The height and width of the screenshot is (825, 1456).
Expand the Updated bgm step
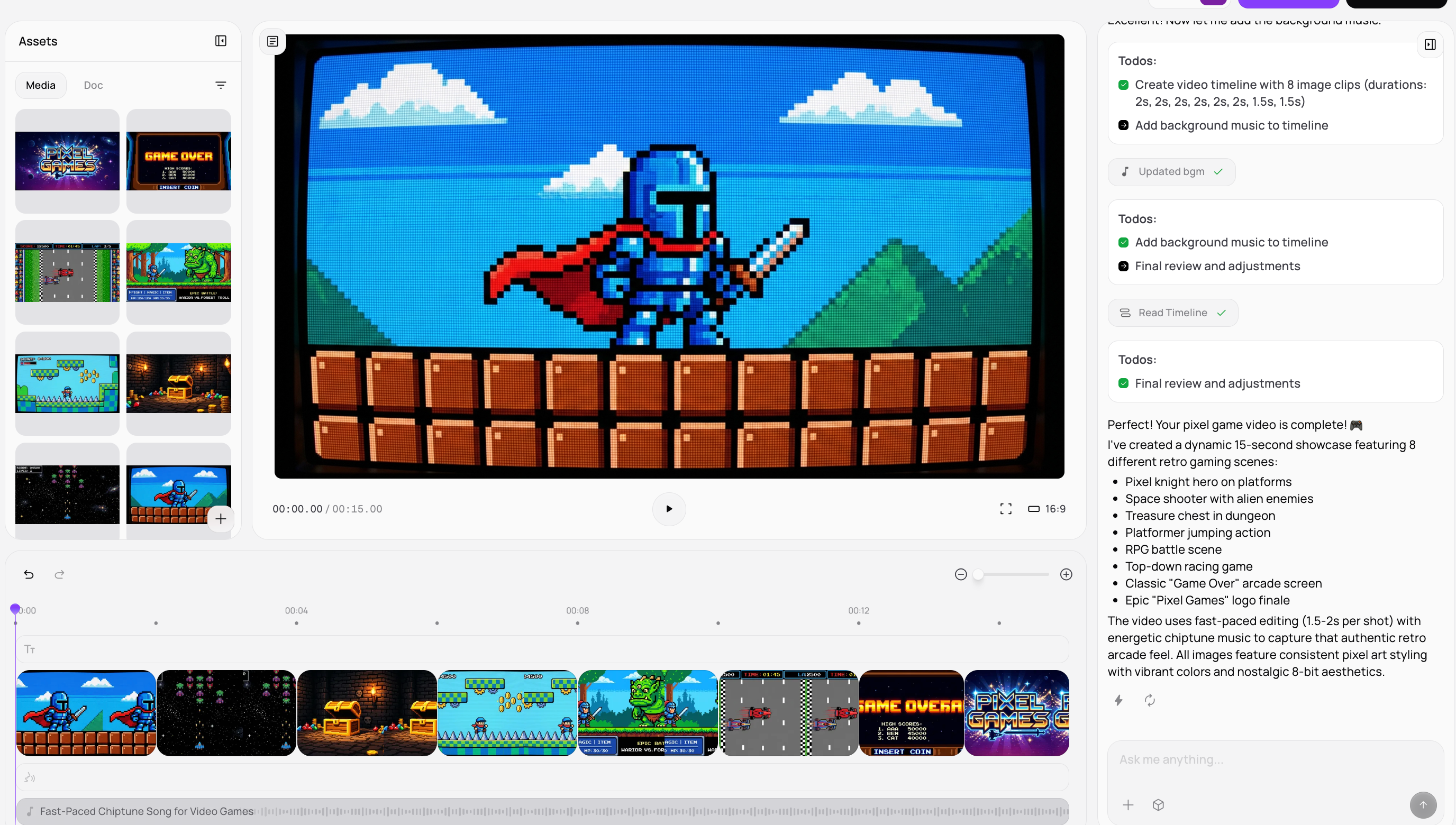(1171, 172)
